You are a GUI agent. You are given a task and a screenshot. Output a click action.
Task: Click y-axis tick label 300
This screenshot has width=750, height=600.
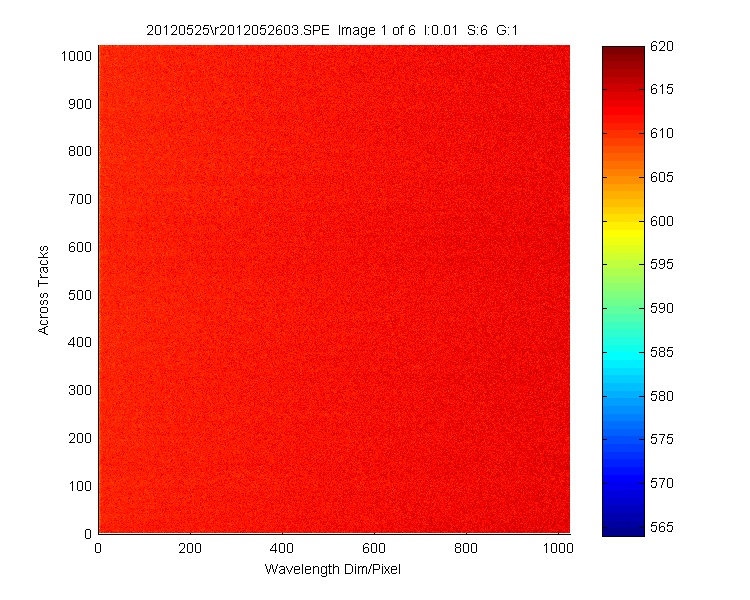(x=80, y=390)
